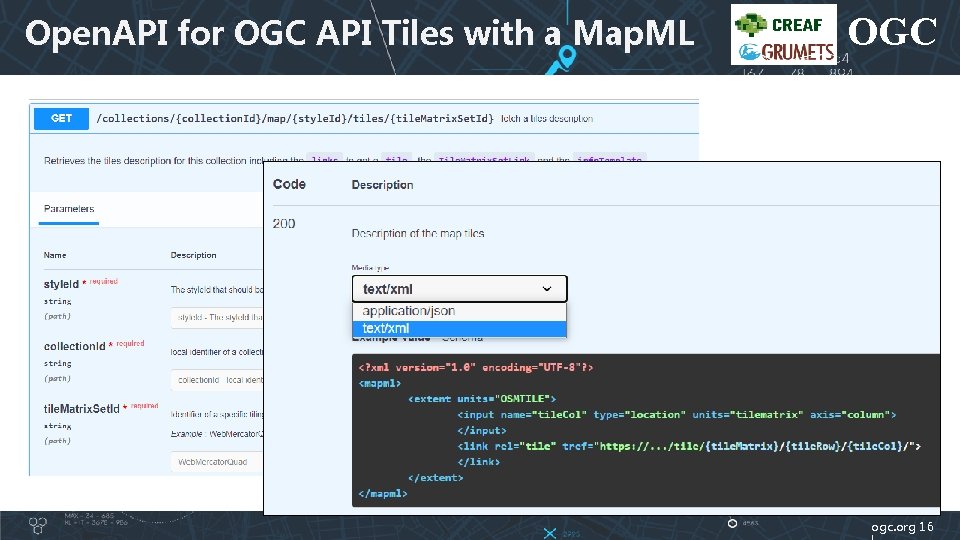Click the styleId parameter input field
This screenshot has width=960, height=540.
pyautogui.click(x=217, y=317)
